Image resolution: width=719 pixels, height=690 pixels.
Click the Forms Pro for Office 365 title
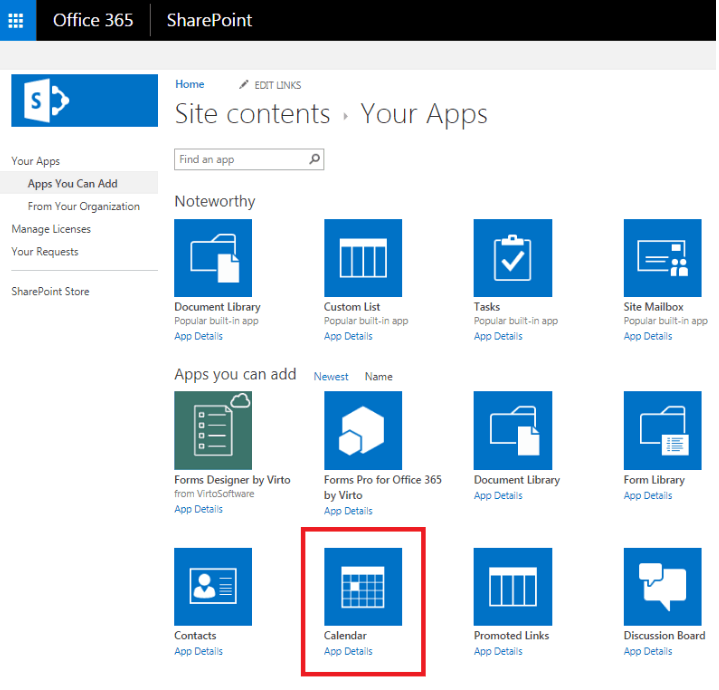(383, 487)
